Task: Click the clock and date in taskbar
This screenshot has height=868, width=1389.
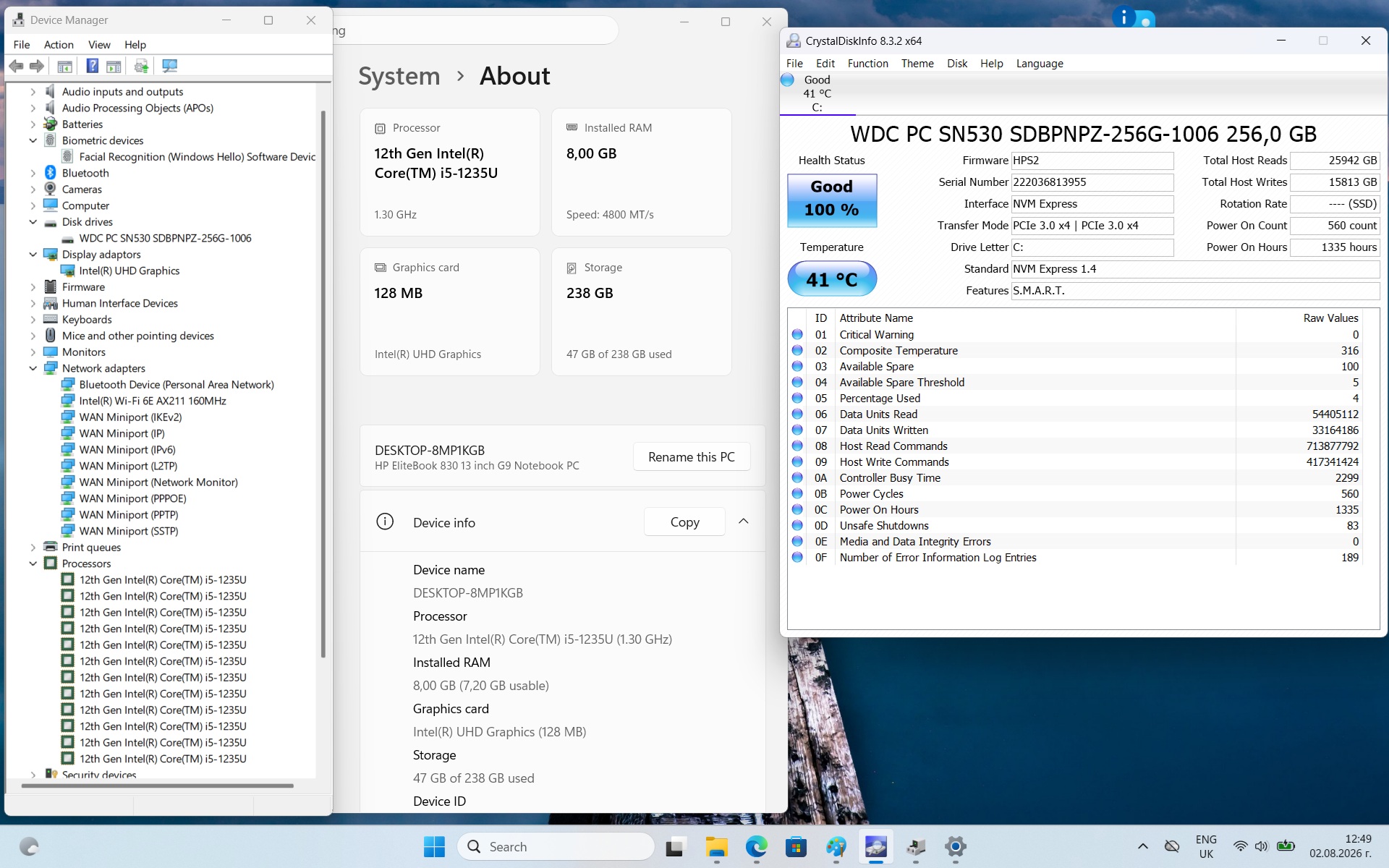Action: tap(1341, 846)
